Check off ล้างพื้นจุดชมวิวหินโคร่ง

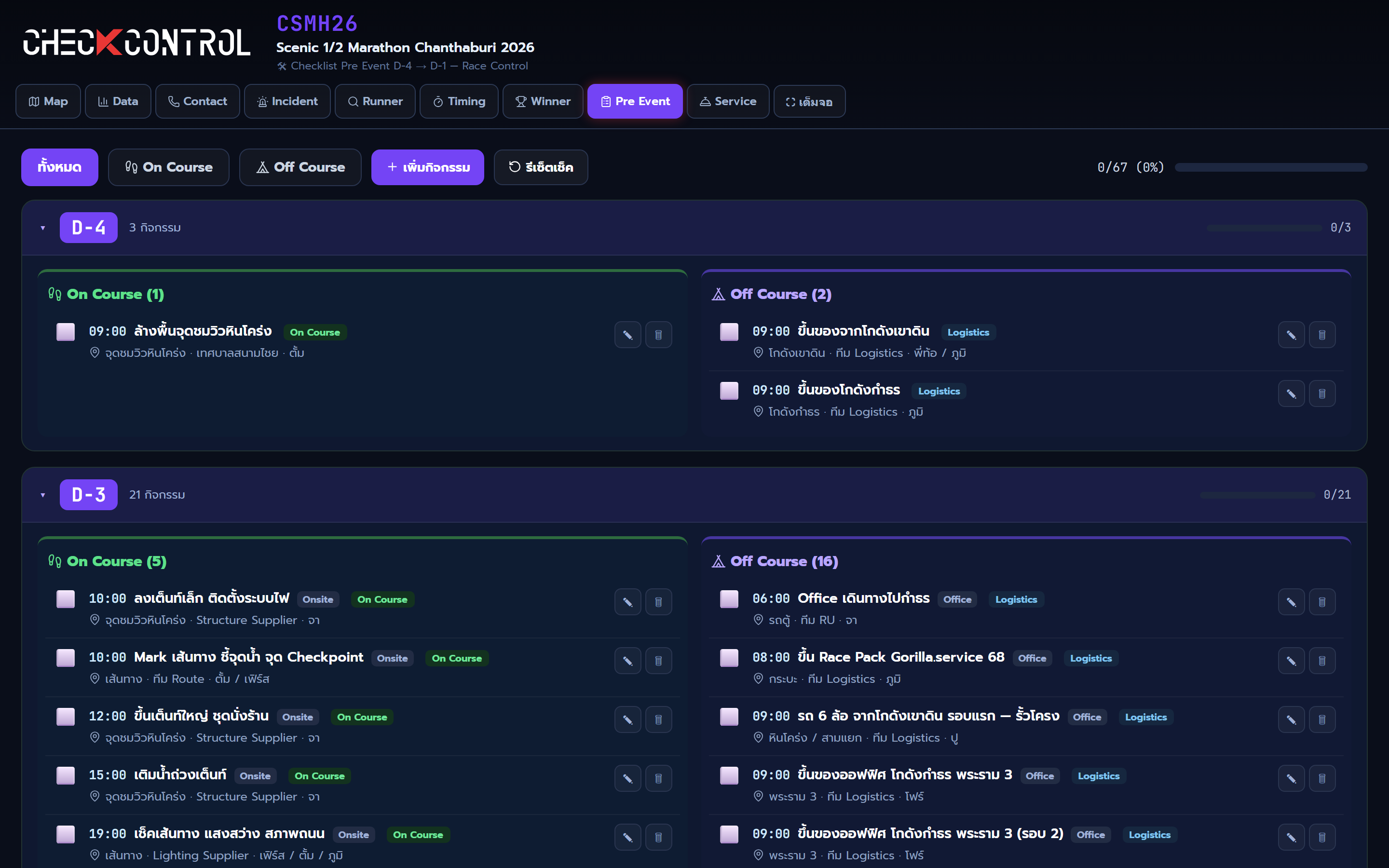pyautogui.click(x=66, y=332)
